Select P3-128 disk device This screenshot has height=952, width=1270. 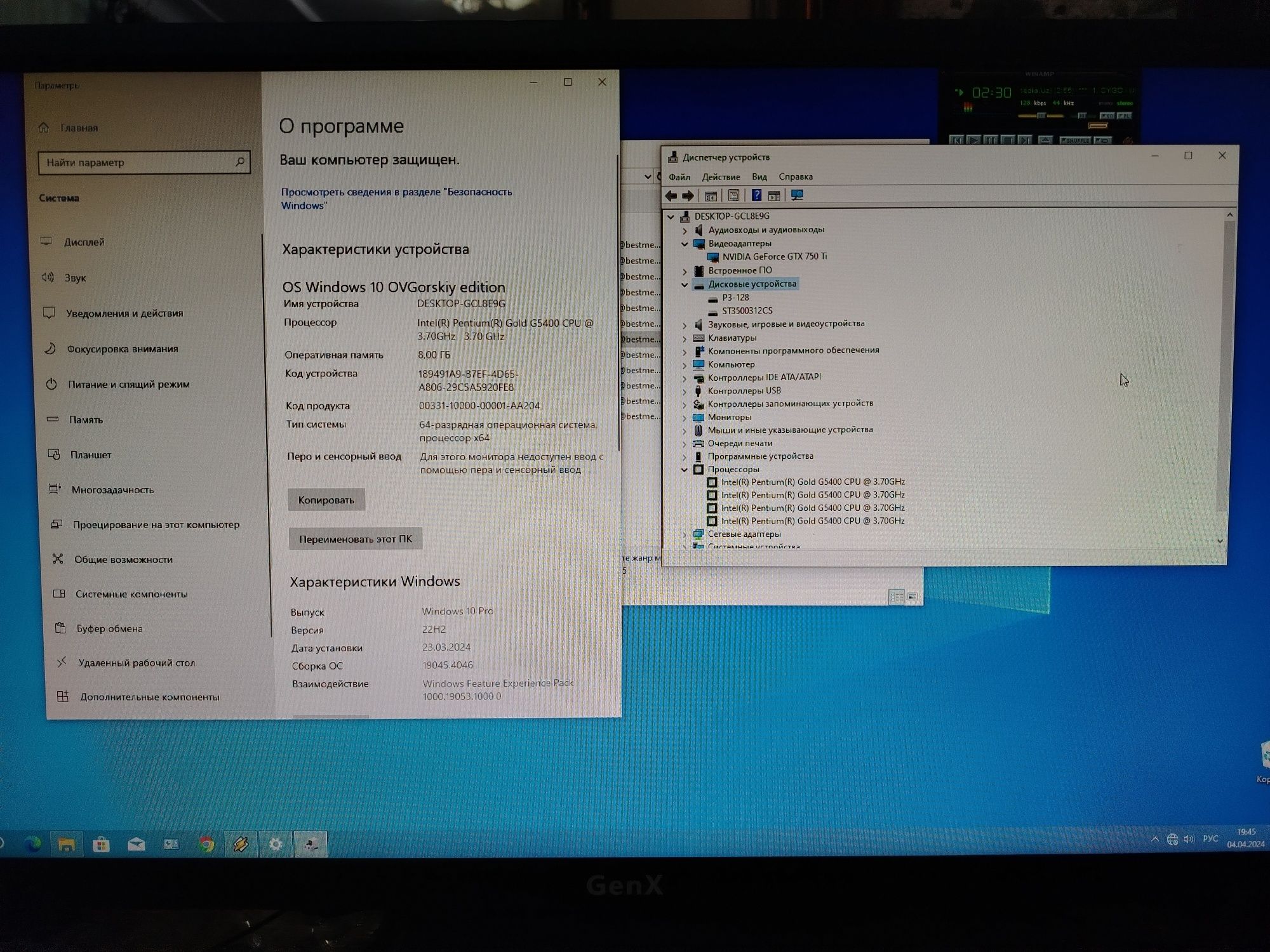coord(735,298)
